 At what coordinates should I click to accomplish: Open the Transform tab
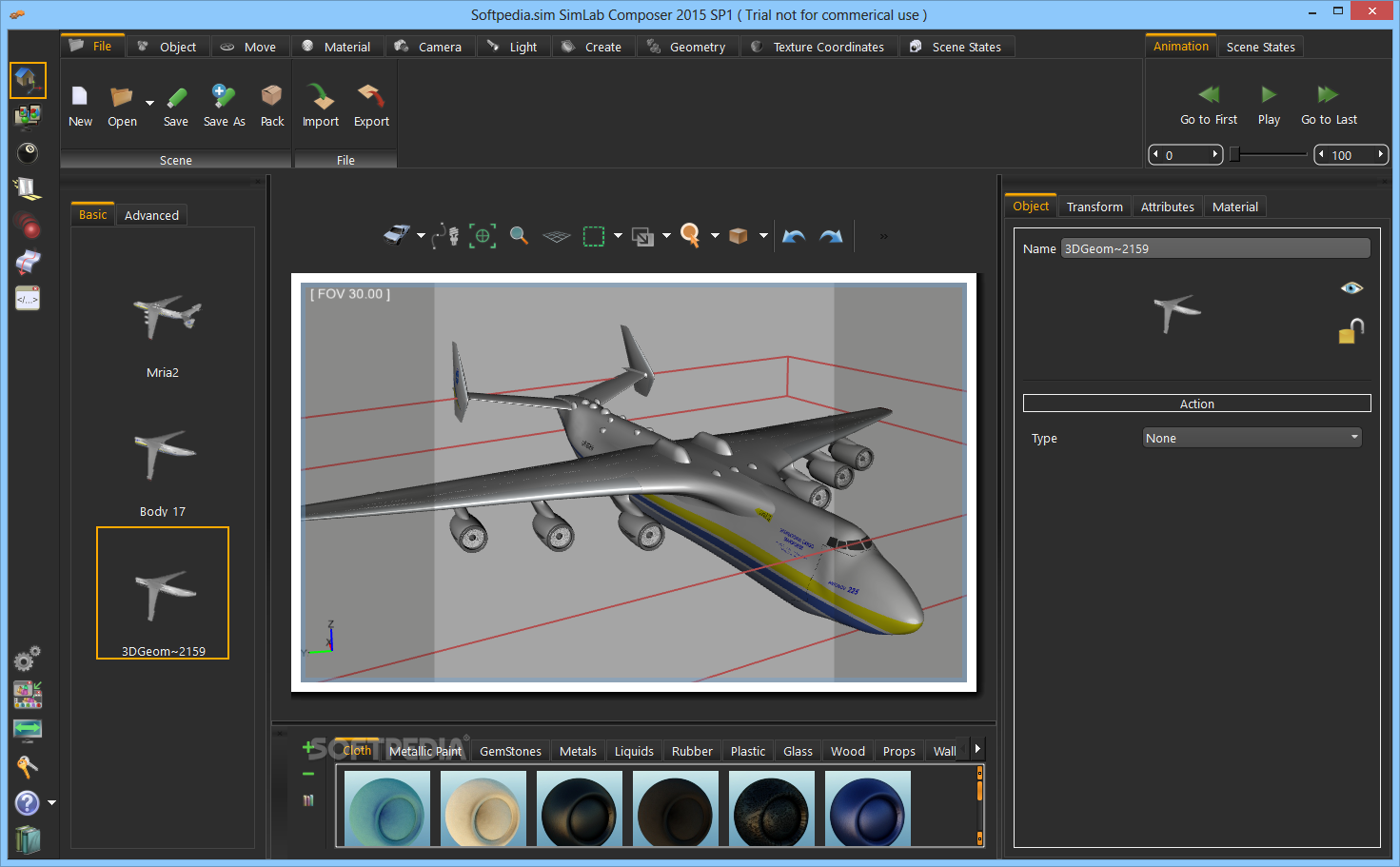pos(1094,207)
